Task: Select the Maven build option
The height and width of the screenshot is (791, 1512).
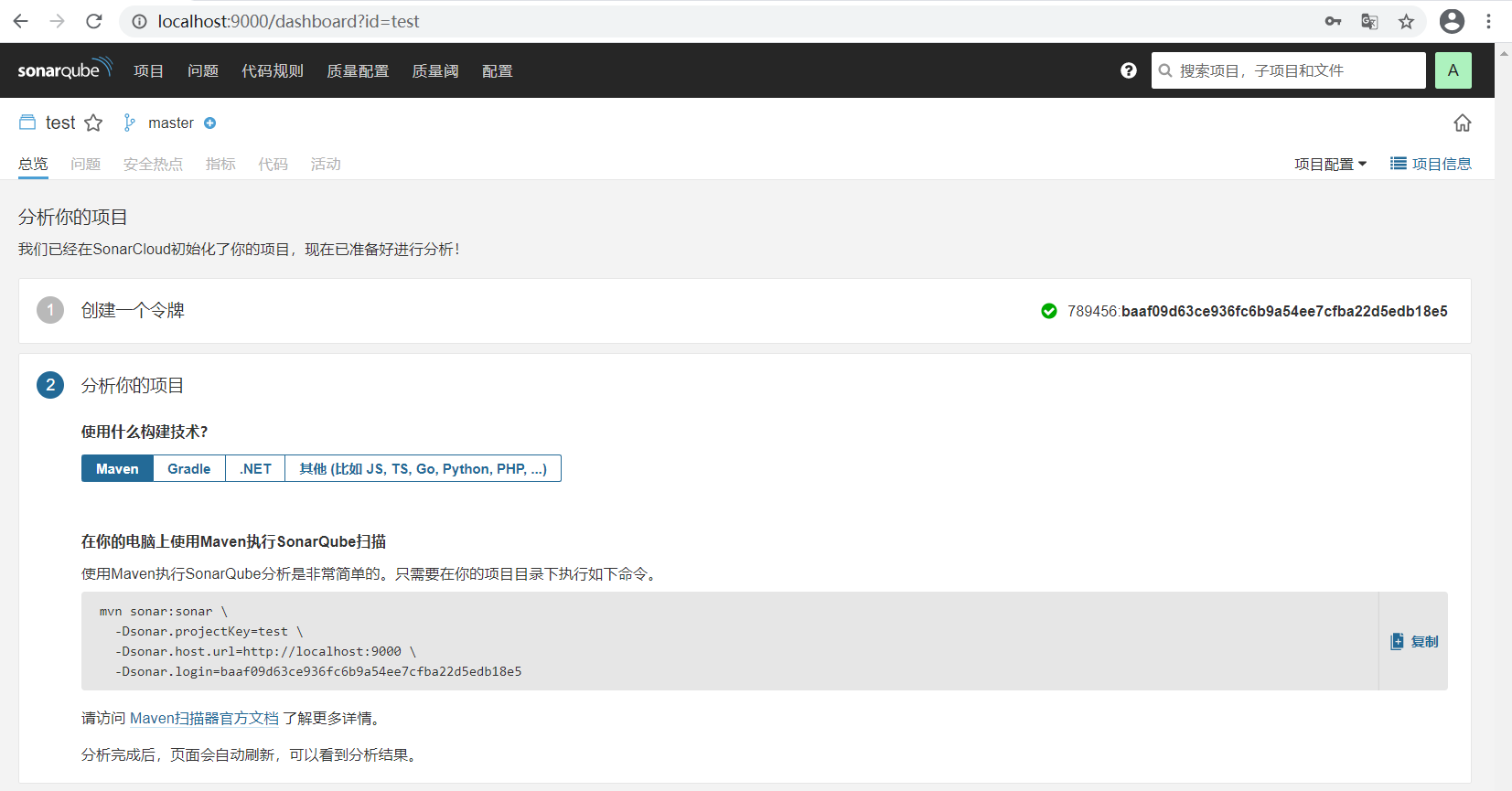Action: click(117, 468)
